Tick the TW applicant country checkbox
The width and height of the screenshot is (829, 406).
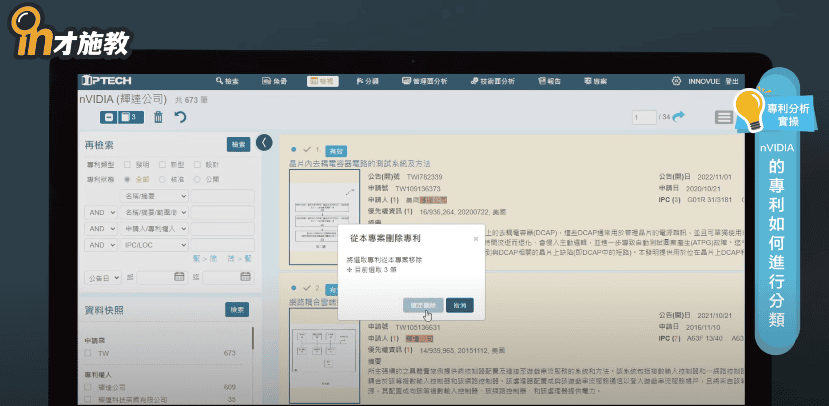coord(90,353)
